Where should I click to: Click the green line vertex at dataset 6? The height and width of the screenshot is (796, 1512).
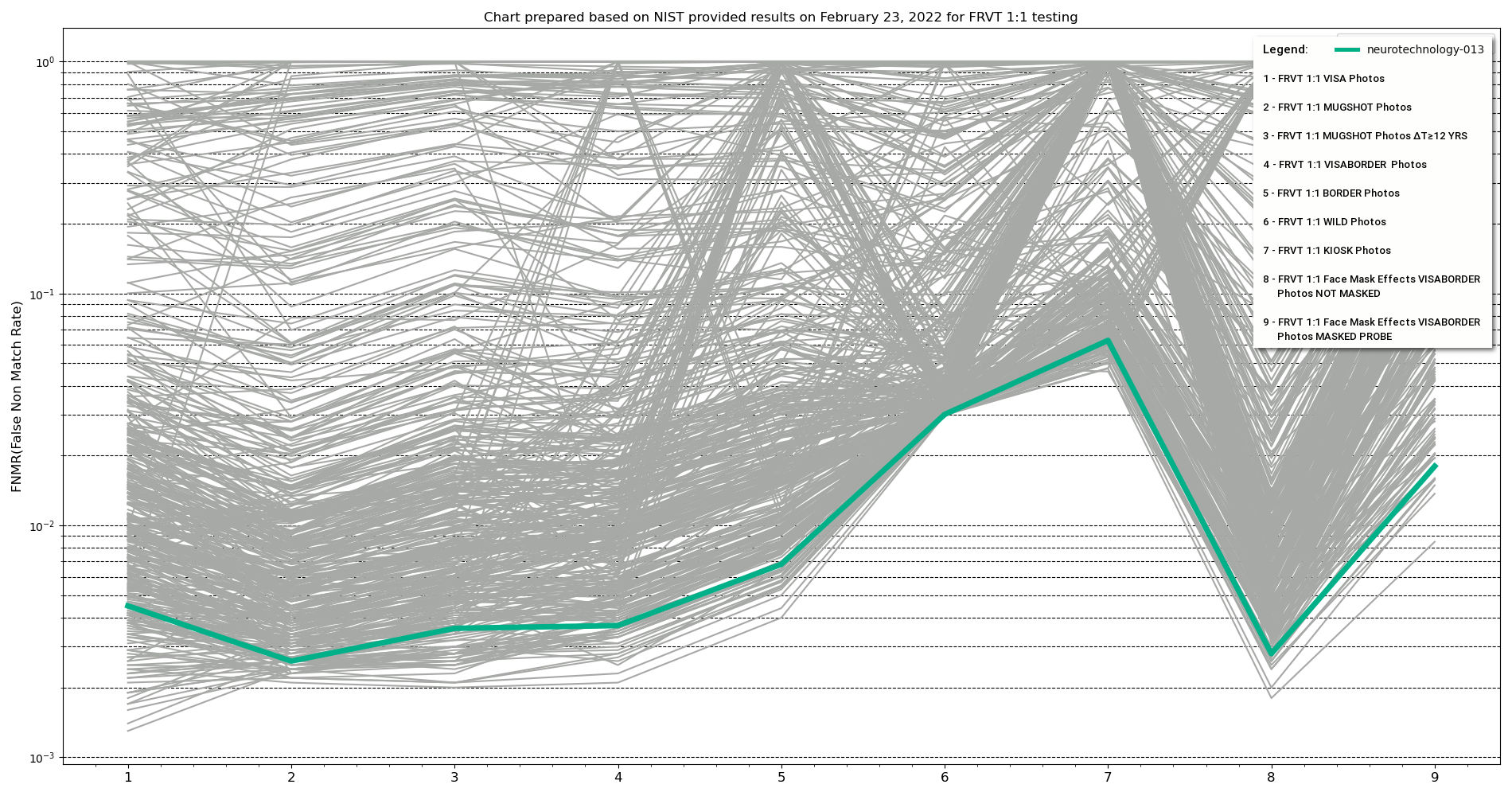(945, 414)
